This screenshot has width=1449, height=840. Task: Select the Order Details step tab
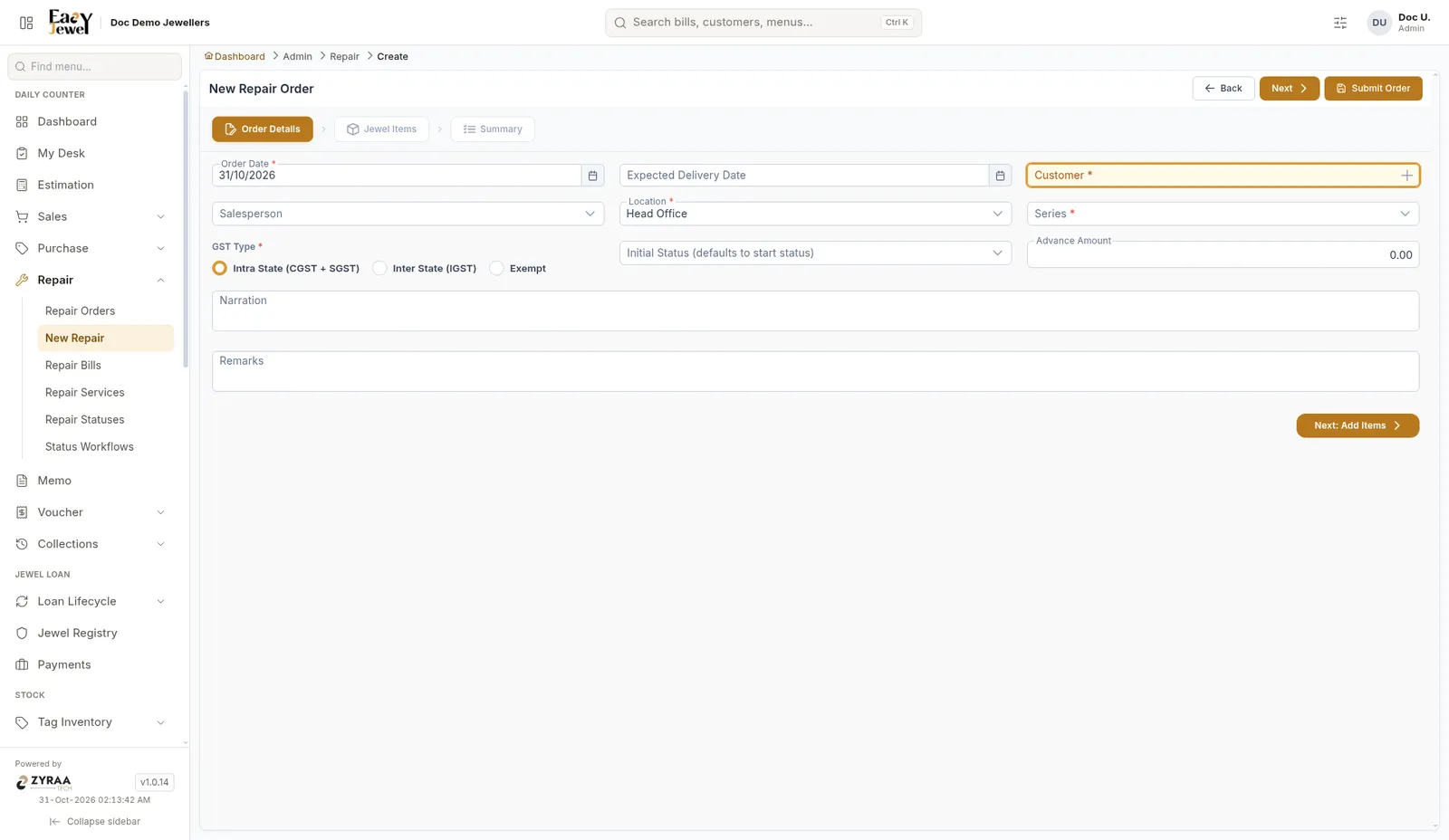click(x=263, y=129)
